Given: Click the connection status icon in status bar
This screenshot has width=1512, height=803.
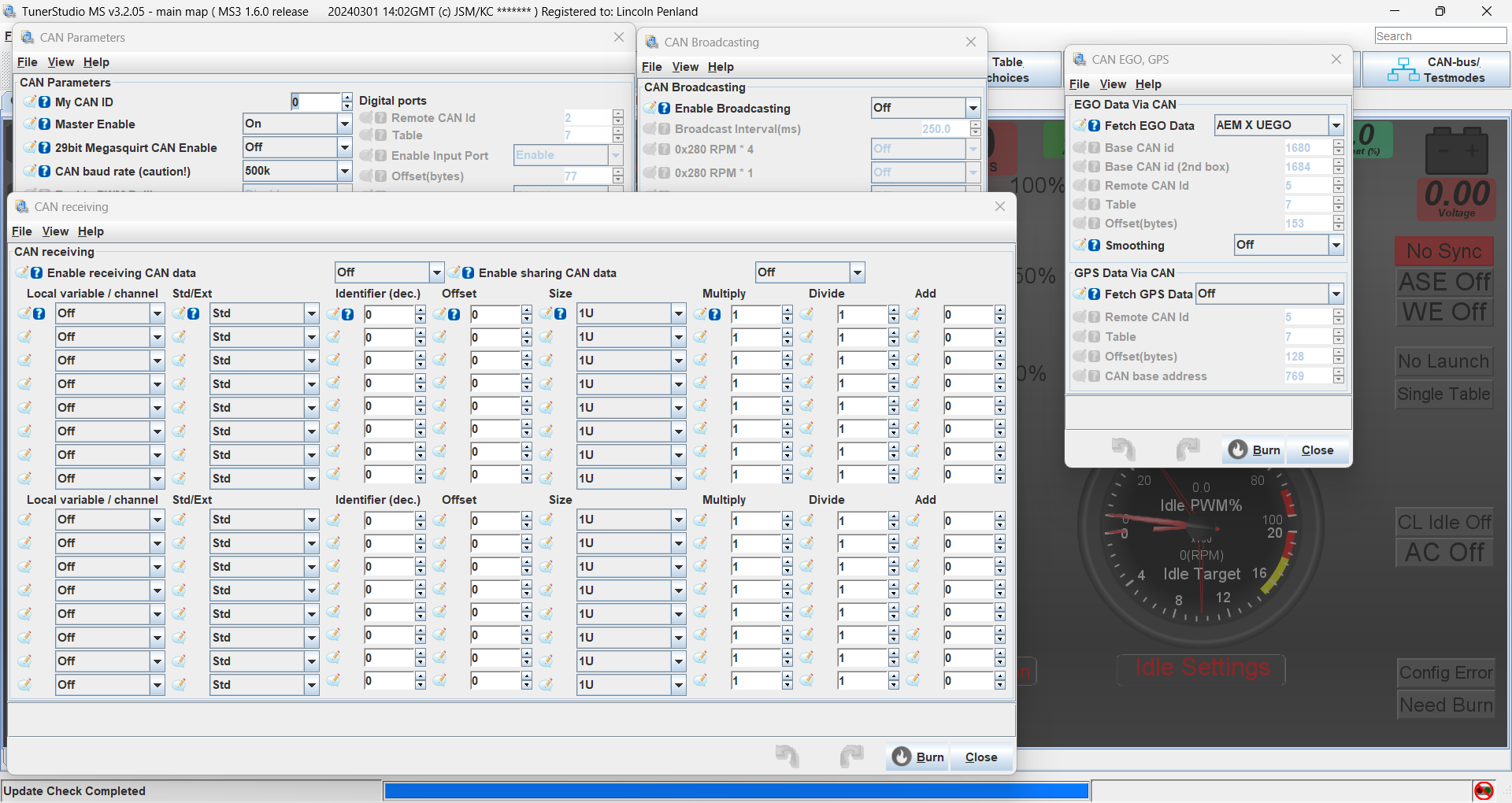Looking at the screenshot, I should 1483,790.
